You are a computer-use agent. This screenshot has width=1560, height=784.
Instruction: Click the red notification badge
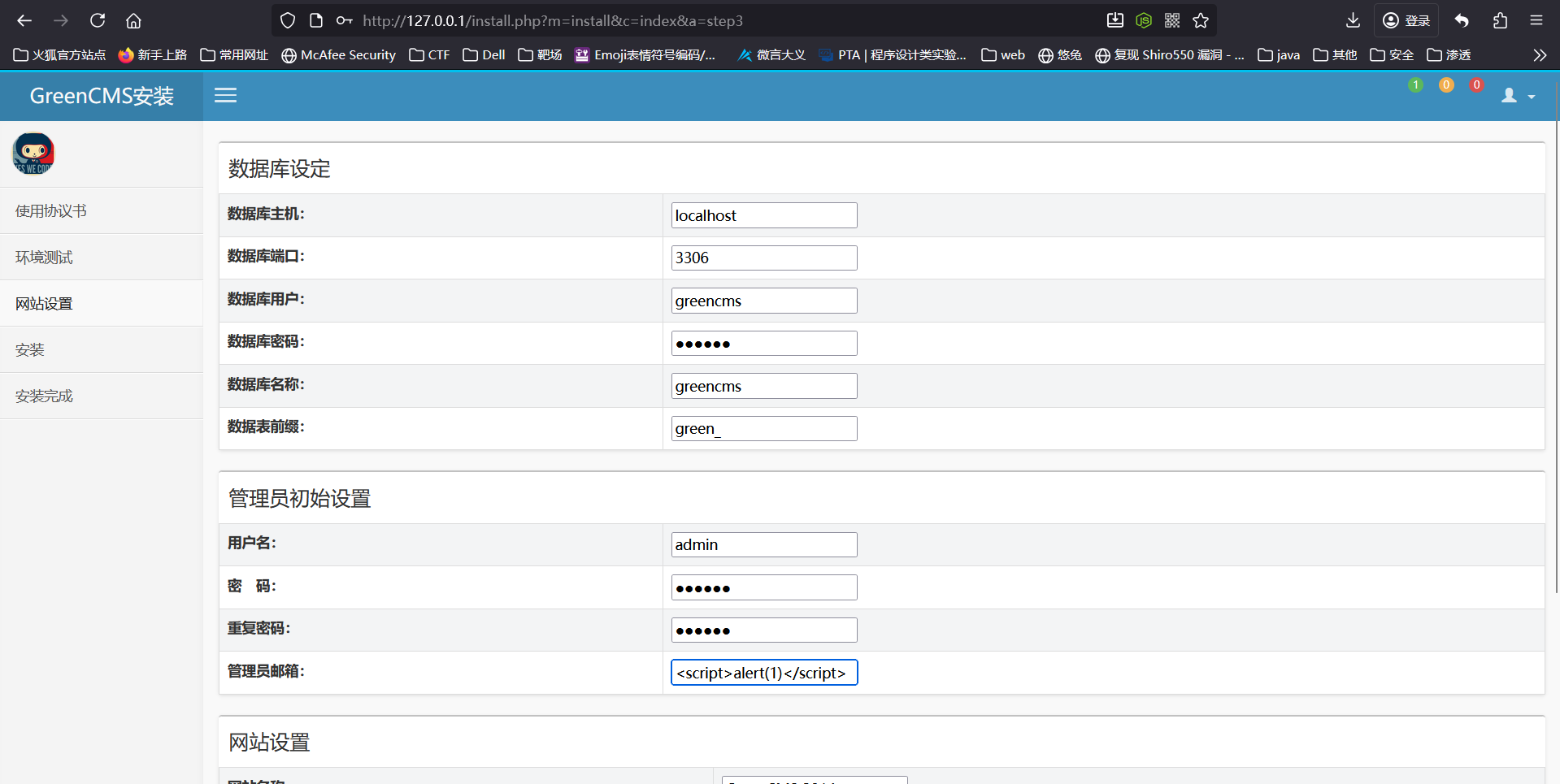pos(1476,85)
